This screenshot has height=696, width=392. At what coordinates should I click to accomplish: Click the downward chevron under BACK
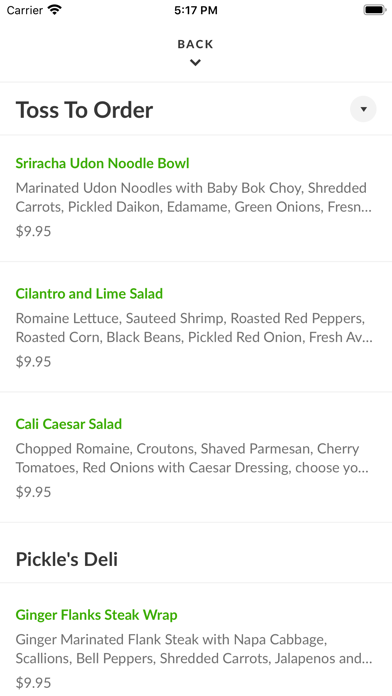click(x=195, y=63)
